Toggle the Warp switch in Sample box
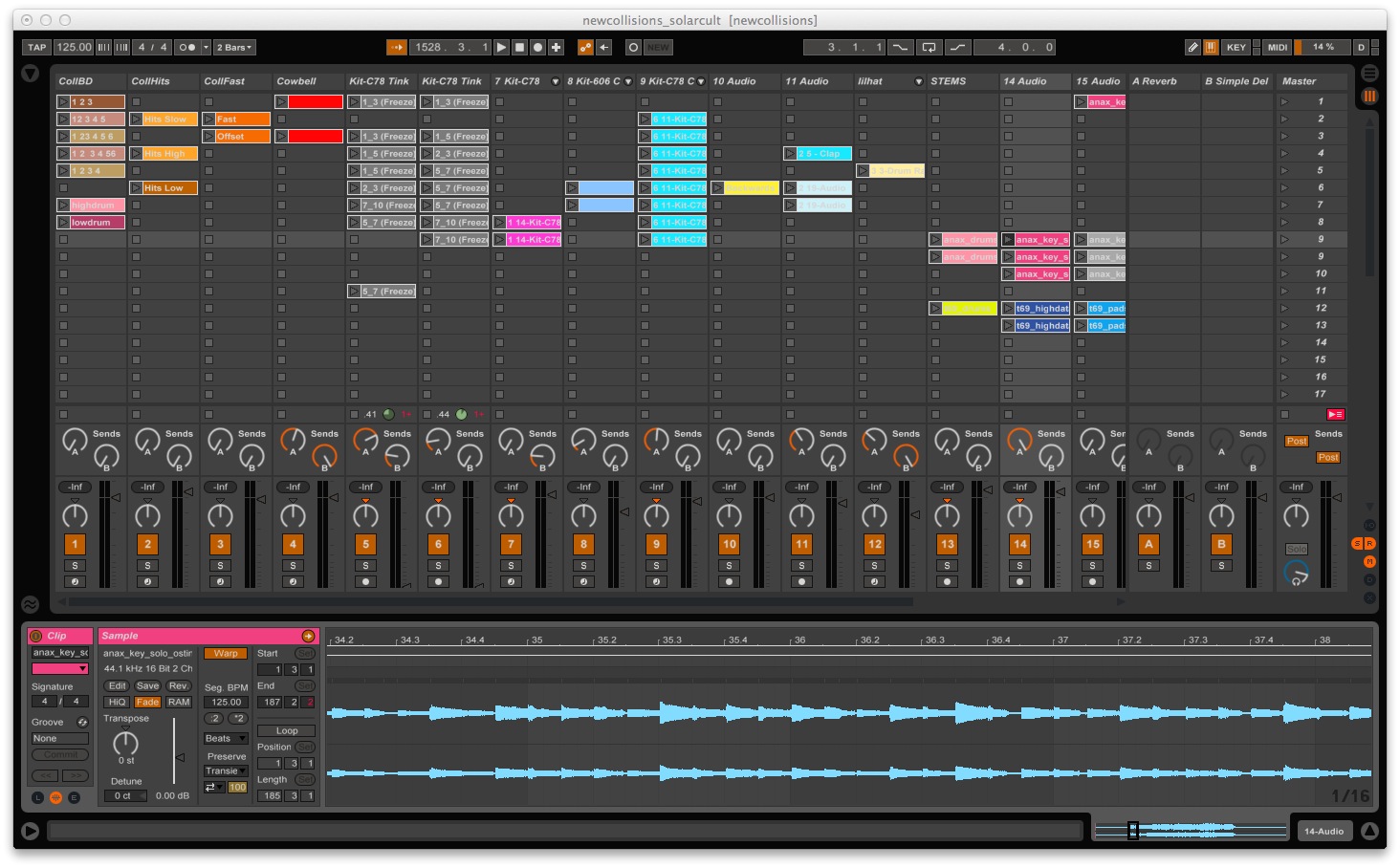Viewport: 1400px width, 868px height. coord(226,653)
